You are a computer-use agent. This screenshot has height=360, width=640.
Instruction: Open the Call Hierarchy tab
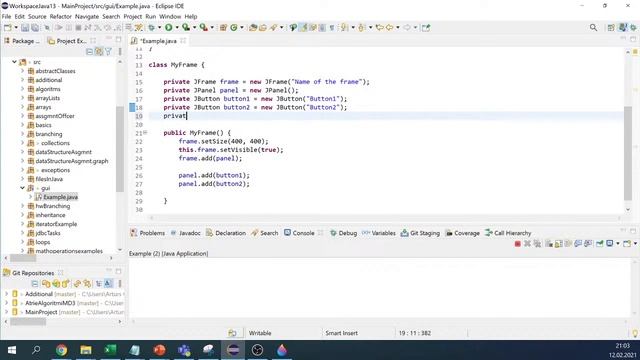508,233
